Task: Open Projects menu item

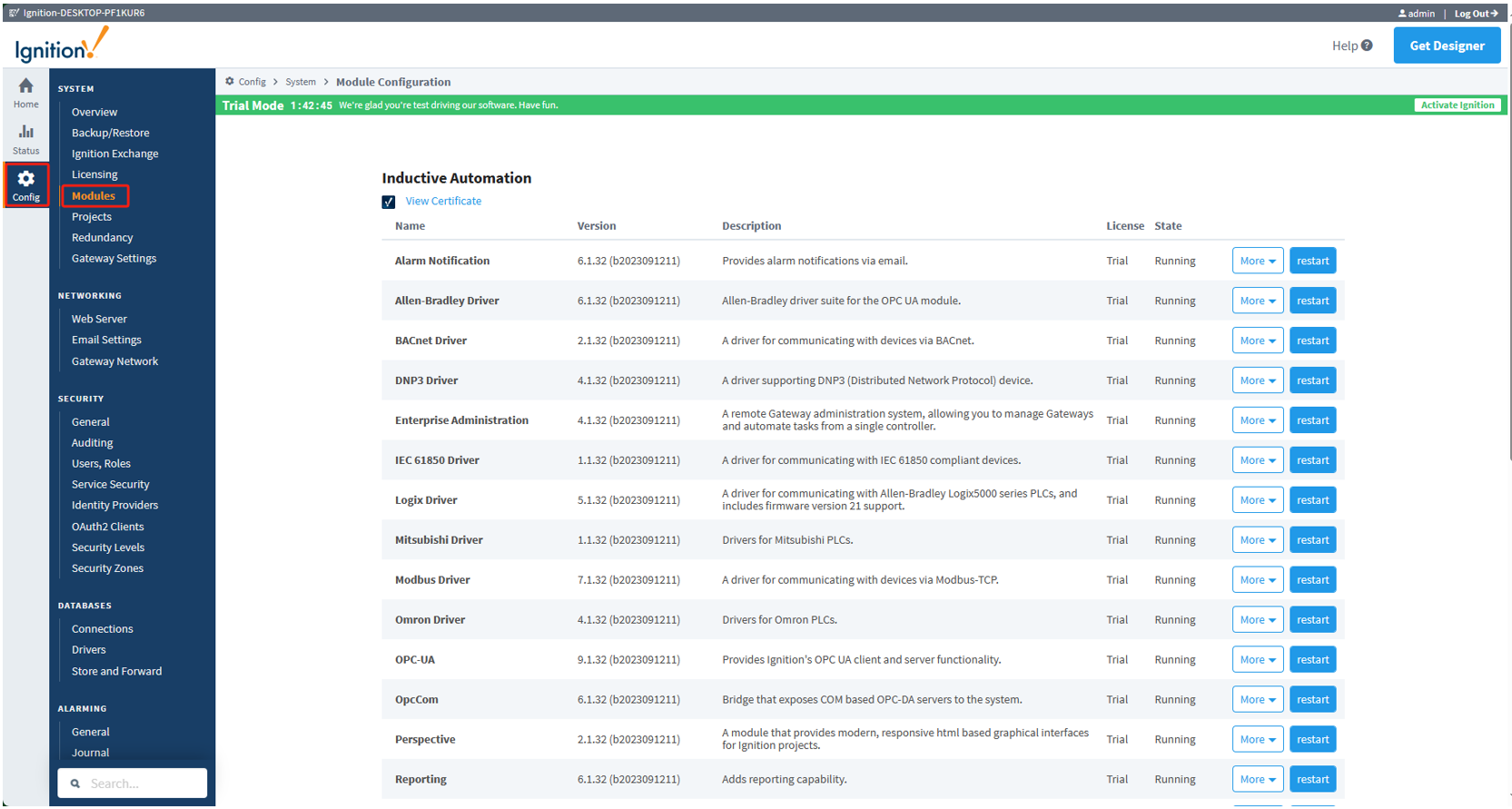Action: click(92, 217)
